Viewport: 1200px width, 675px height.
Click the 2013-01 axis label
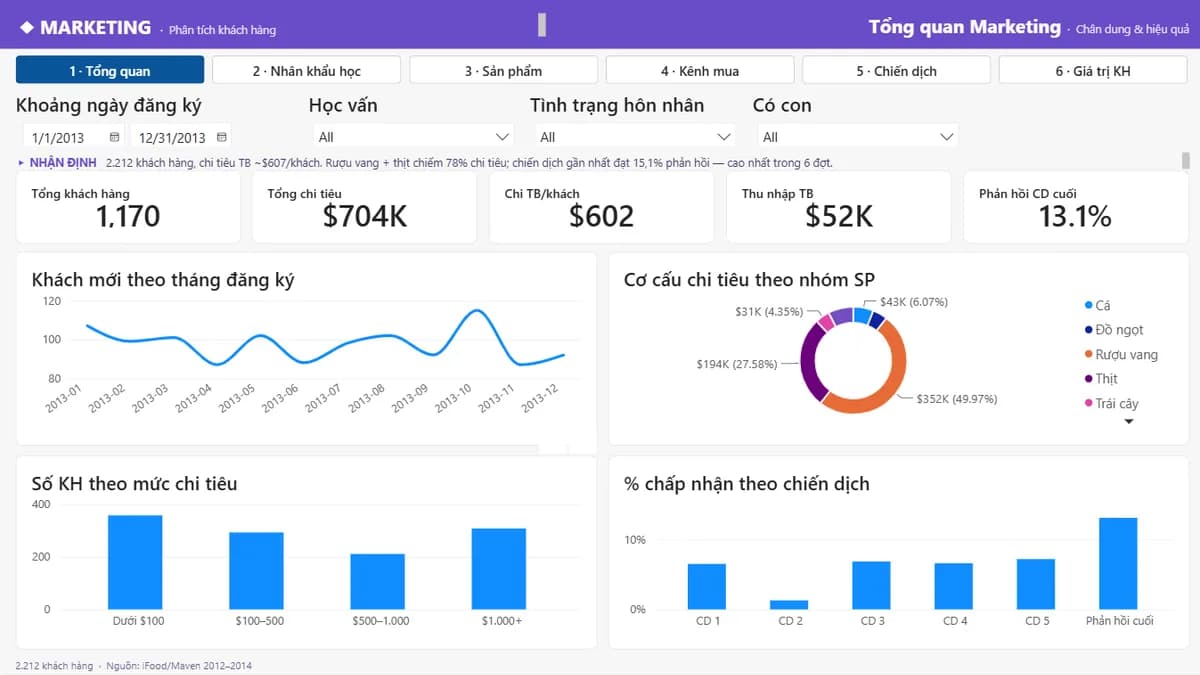click(65, 399)
